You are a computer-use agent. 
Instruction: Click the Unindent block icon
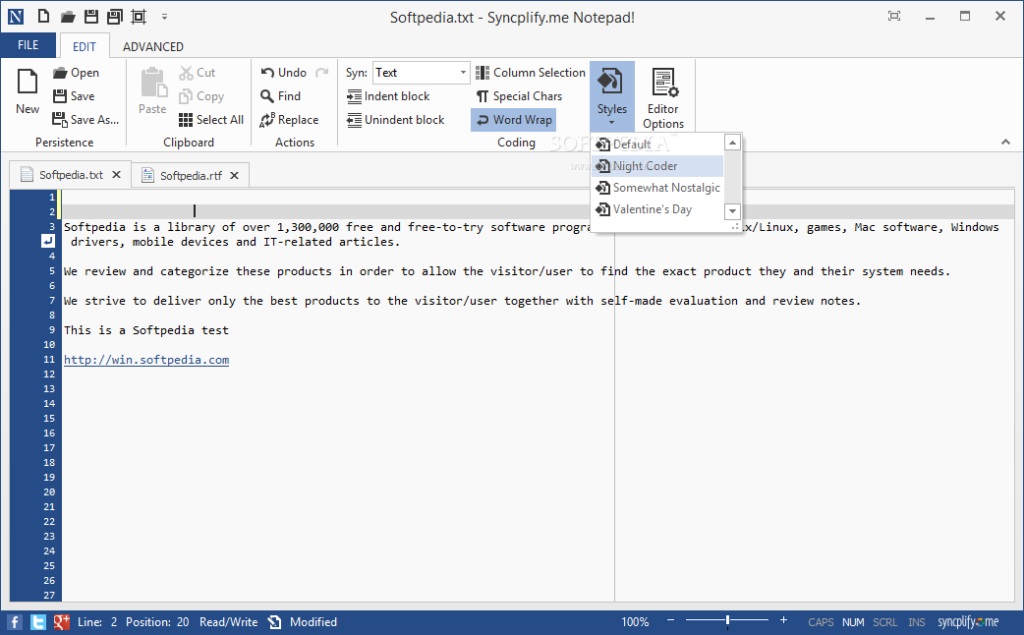354,120
